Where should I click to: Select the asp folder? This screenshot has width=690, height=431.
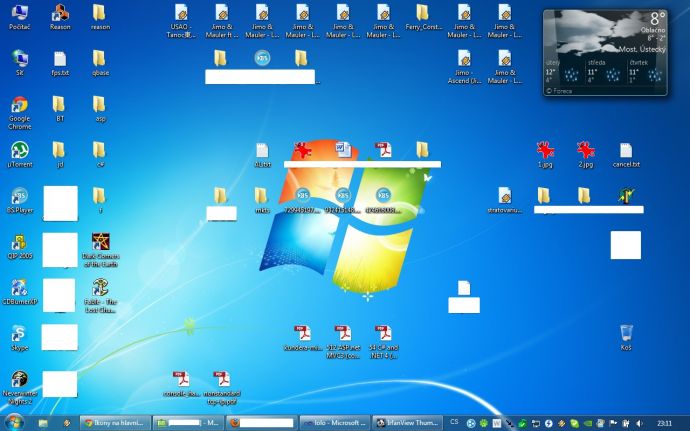[x=100, y=108]
